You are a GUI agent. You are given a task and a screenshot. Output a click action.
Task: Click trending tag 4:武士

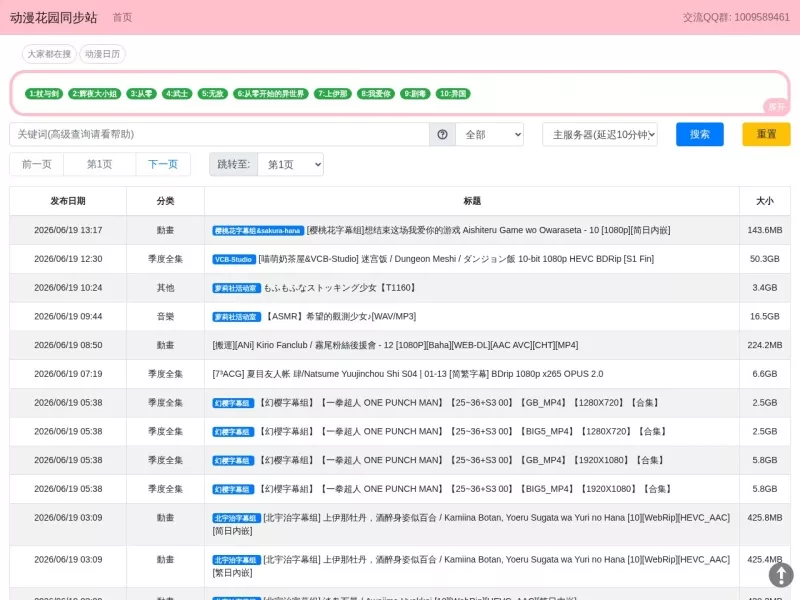point(177,94)
